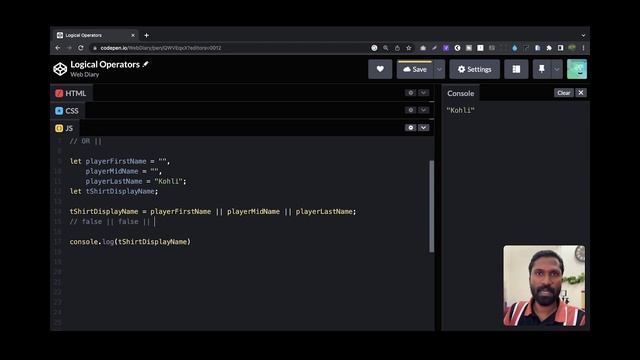Click the console.log(tShirtDisplayName) code line
640x360 pixels.
[130, 242]
